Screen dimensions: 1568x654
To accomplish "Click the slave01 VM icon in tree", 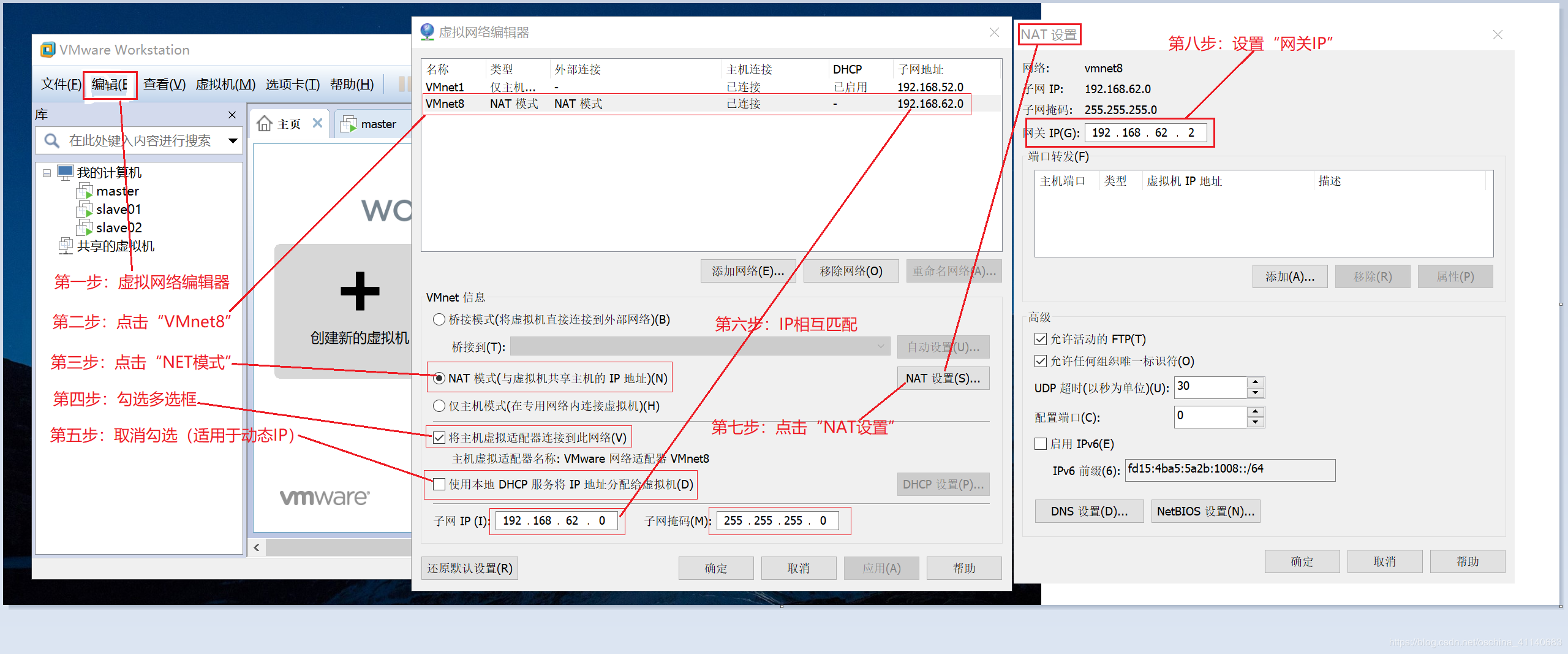I will click(85, 210).
